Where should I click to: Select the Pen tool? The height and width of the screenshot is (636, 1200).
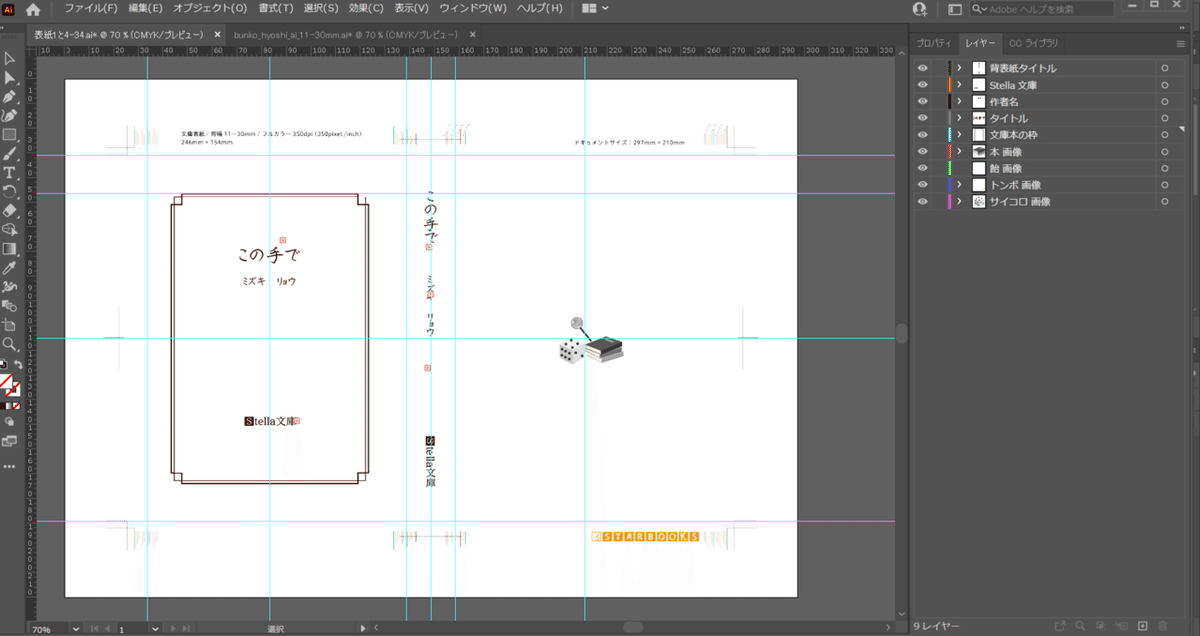[x=10, y=97]
